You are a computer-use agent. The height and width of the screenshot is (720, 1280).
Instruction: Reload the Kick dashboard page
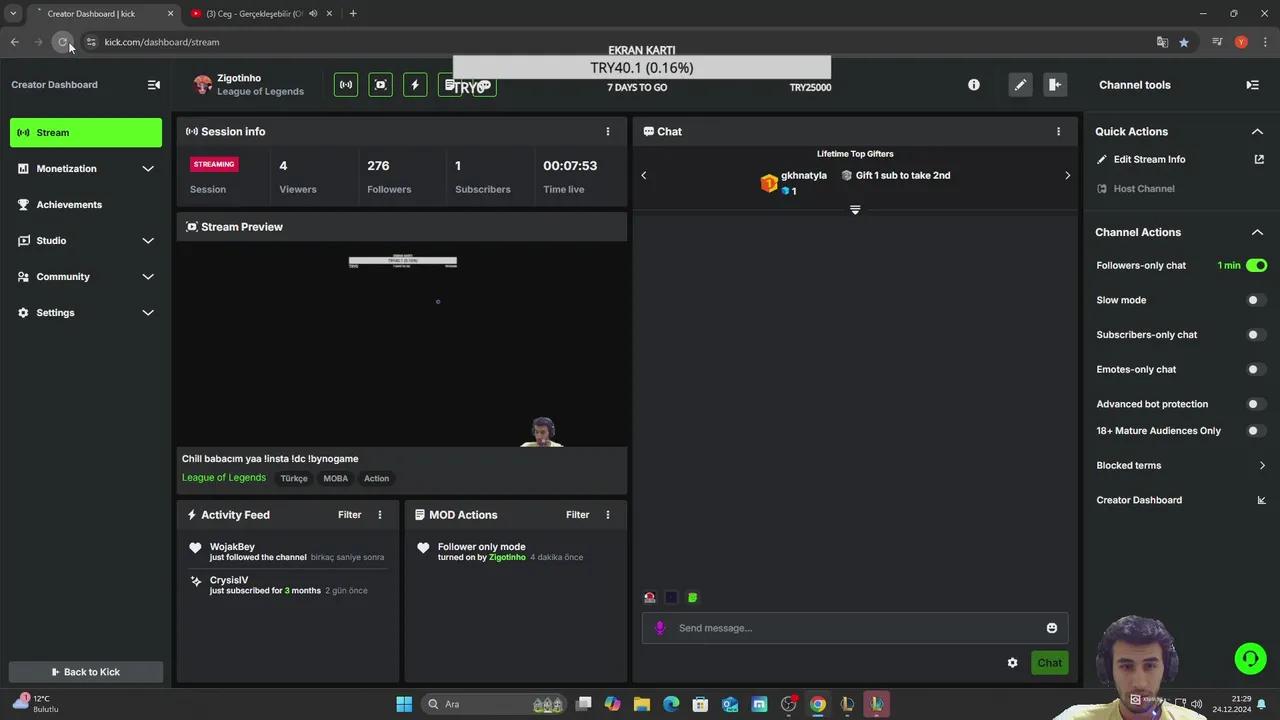pos(62,42)
